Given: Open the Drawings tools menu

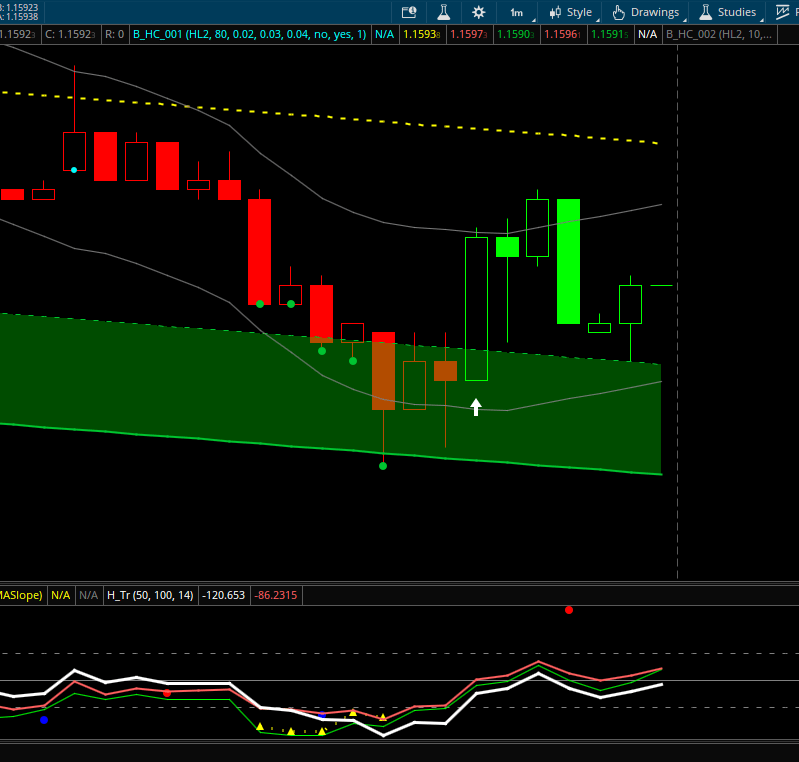Looking at the screenshot, I should (647, 12).
